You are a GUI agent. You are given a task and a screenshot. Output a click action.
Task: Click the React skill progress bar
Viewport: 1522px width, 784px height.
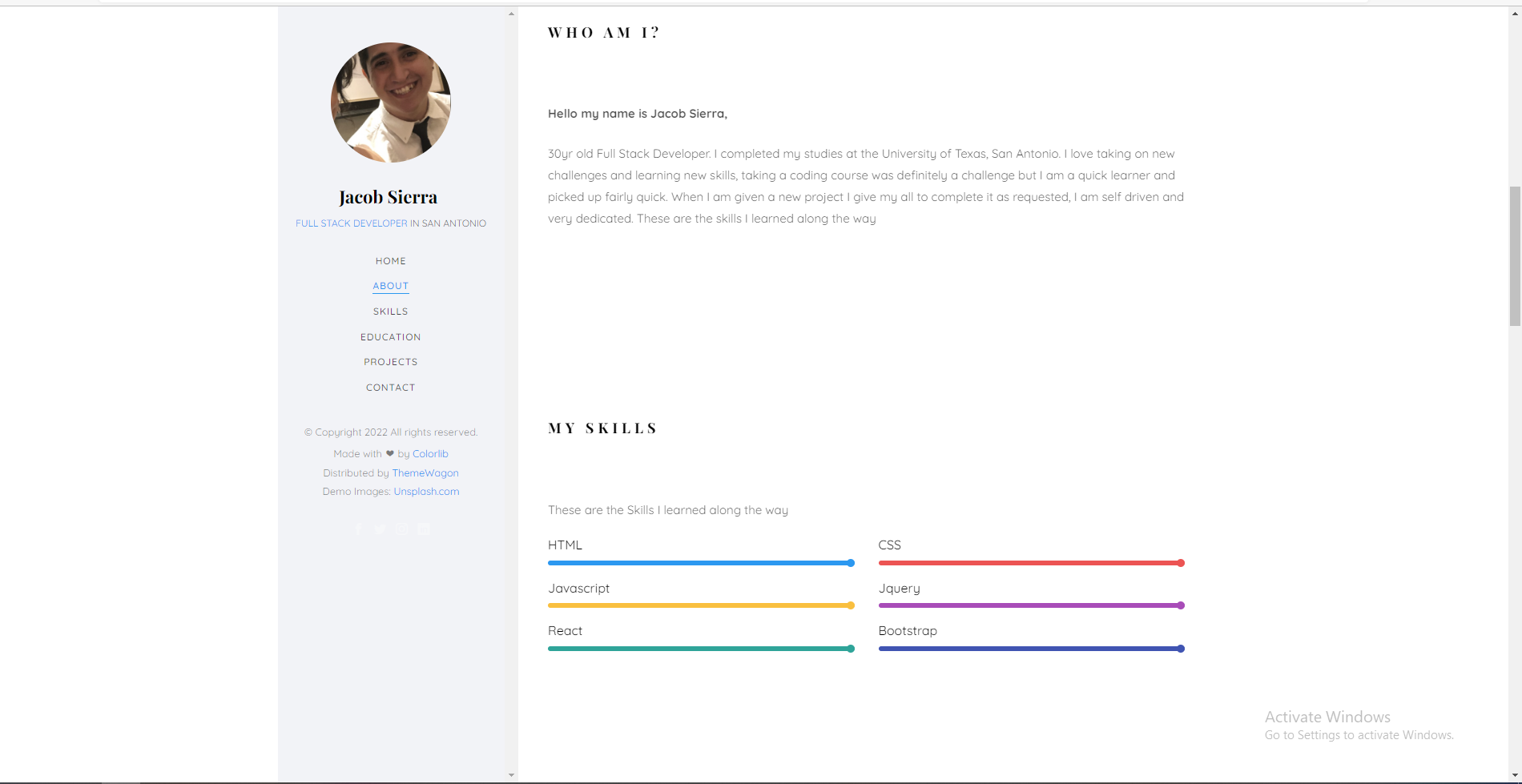701,649
